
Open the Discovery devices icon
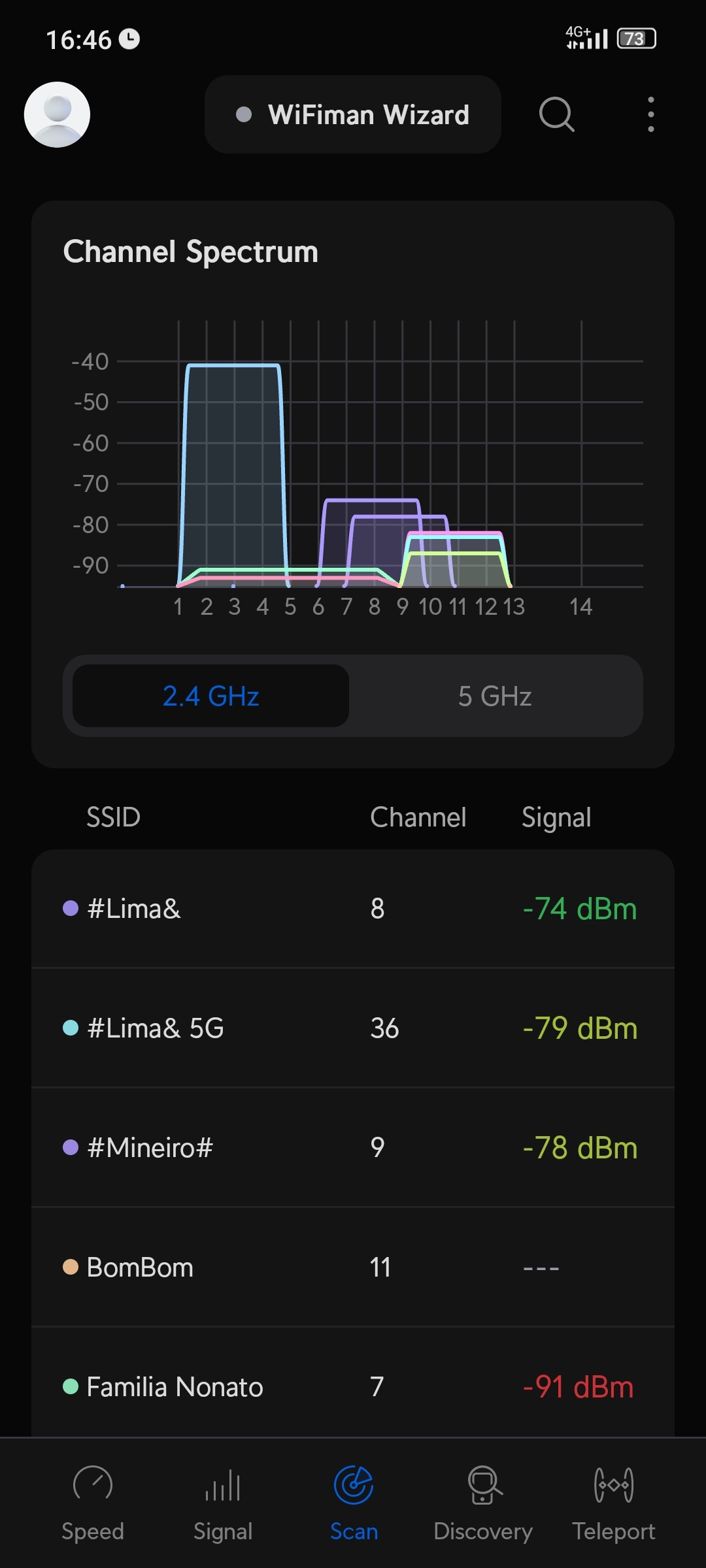(x=484, y=1484)
